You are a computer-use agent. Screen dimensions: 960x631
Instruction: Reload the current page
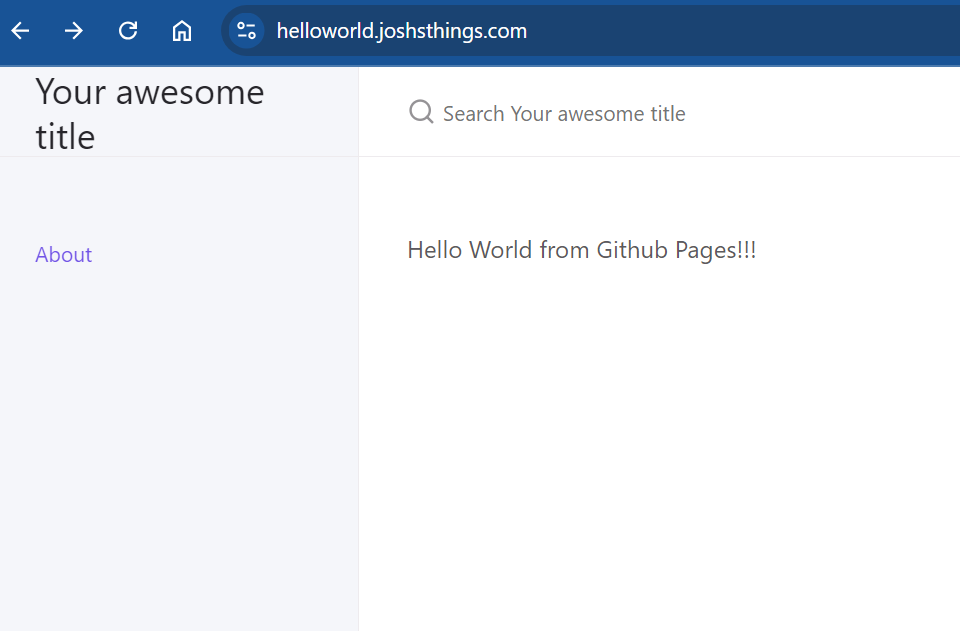128,31
